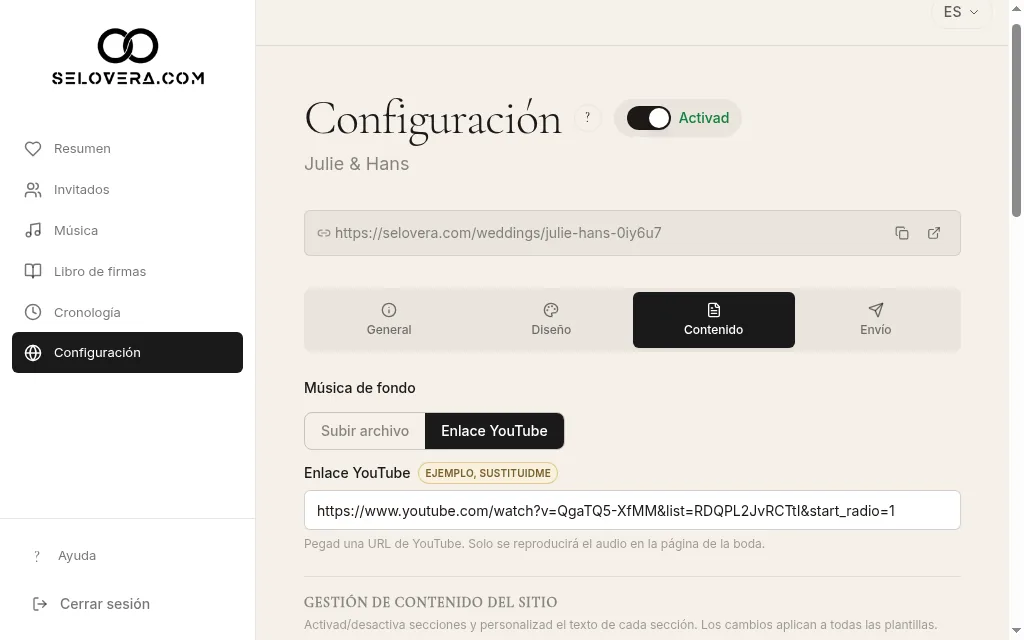Click the music note icon beside Música

[33, 231]
